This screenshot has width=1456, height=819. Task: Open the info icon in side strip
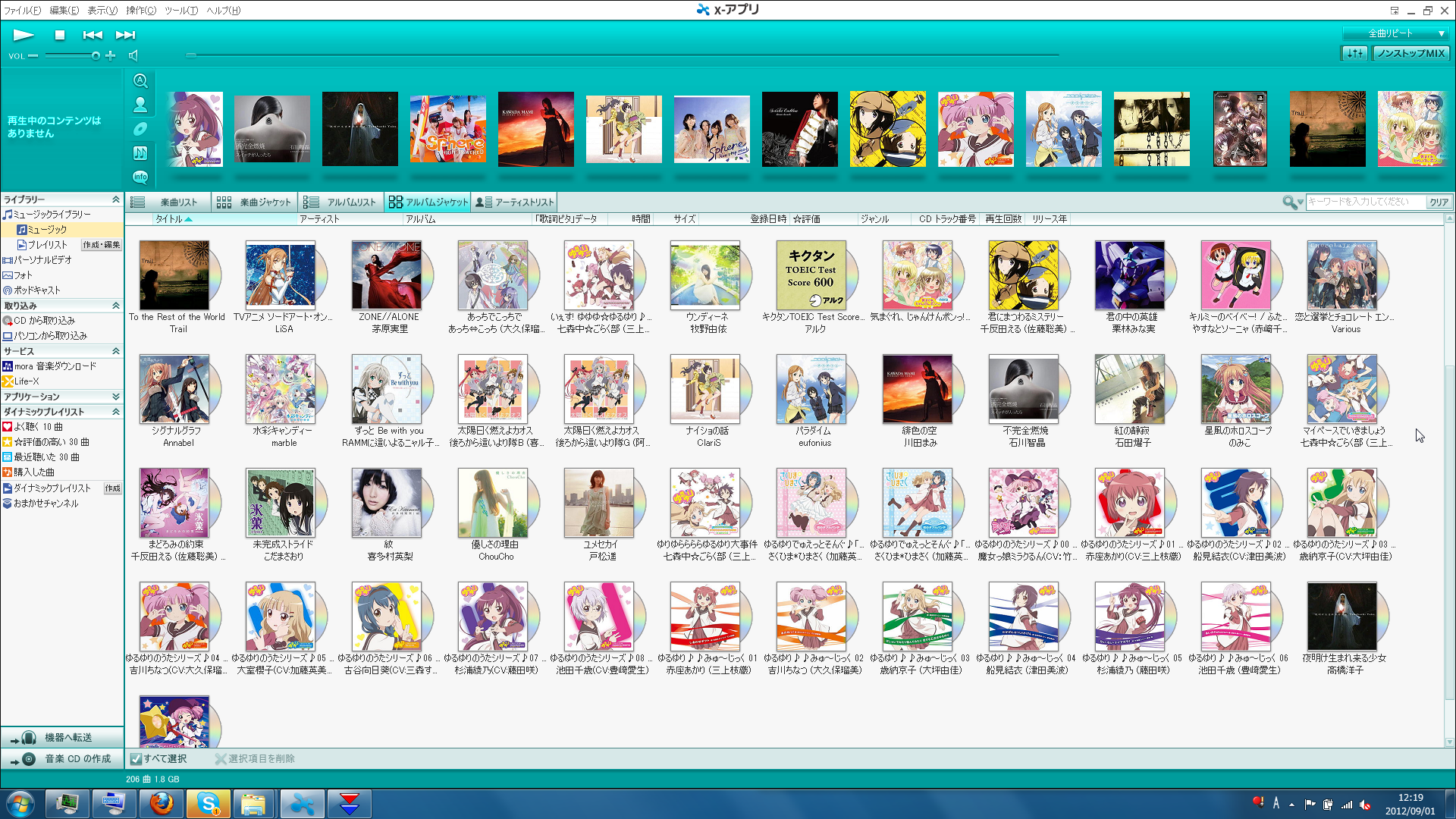coord(140,177)
